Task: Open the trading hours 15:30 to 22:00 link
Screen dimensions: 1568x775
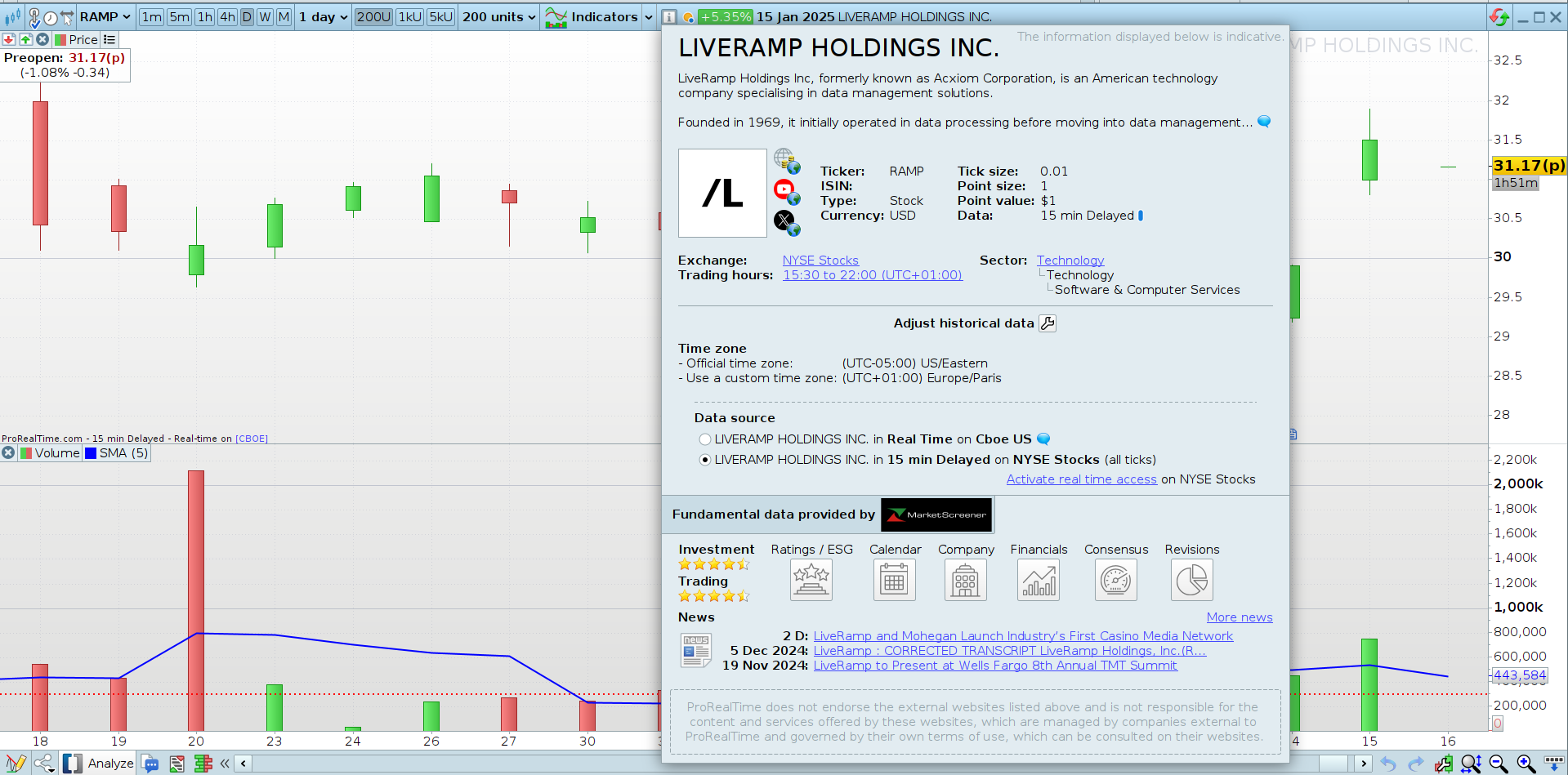Action: 873,275
